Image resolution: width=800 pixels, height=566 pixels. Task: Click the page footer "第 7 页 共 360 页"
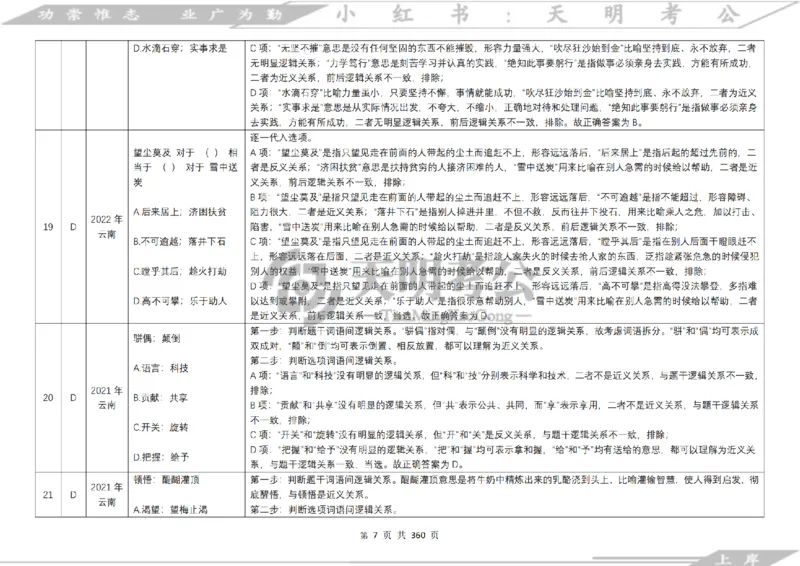pyautogui.click(x=399, y=535)
